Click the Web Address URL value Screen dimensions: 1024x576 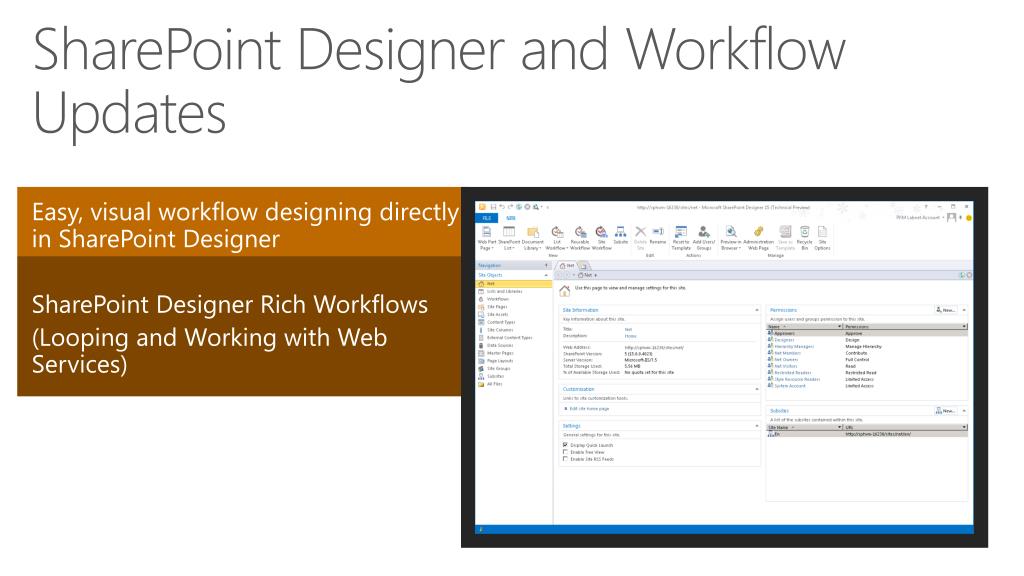654,347
